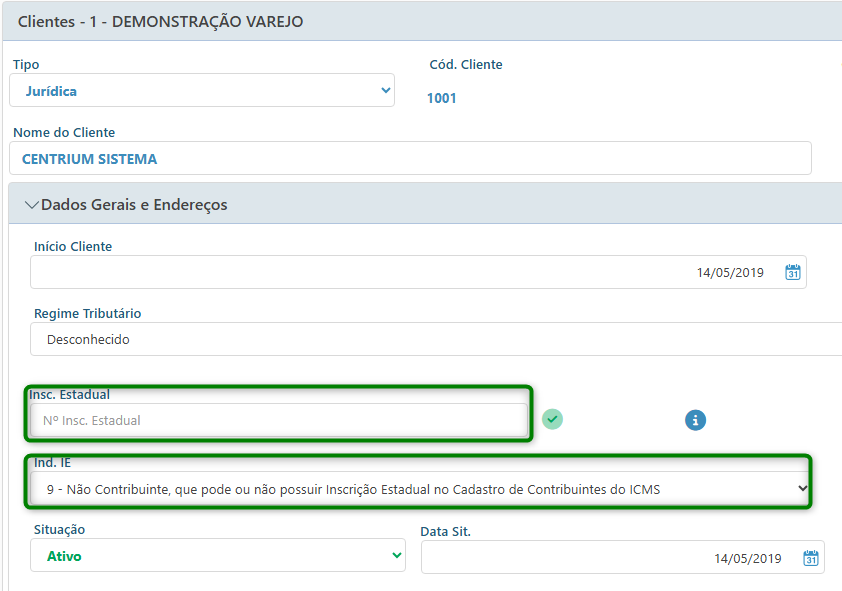
Task: Click the Situação label
Action: pos(60,529)
